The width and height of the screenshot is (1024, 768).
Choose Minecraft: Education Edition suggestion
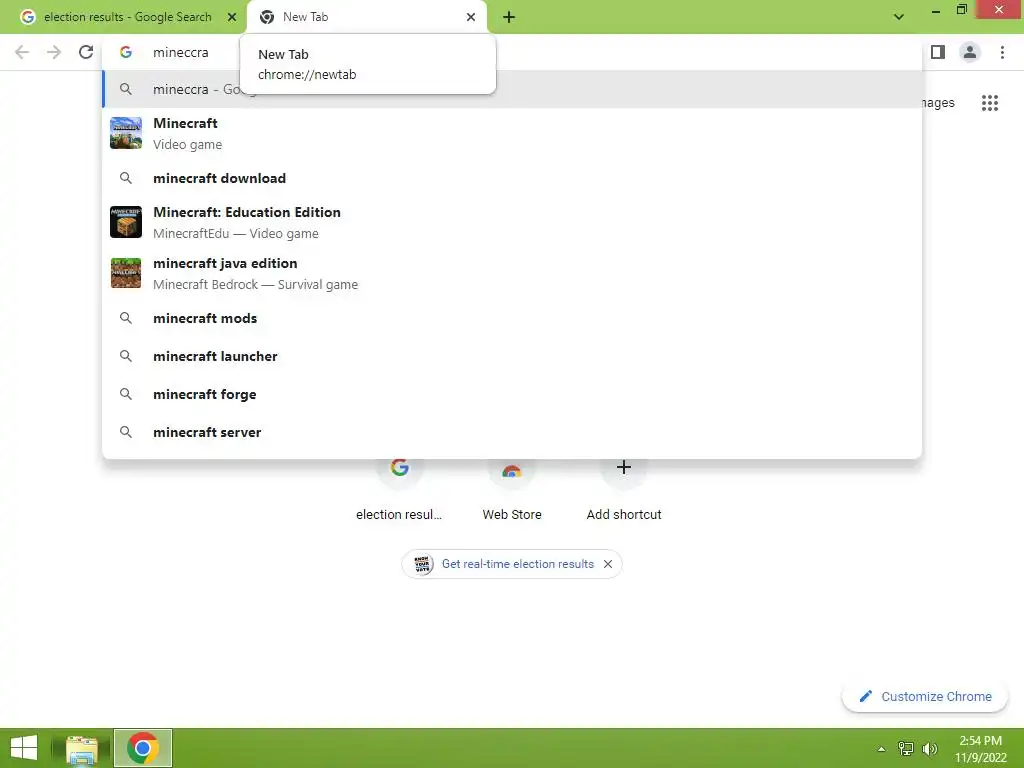(x=512, y=222)
